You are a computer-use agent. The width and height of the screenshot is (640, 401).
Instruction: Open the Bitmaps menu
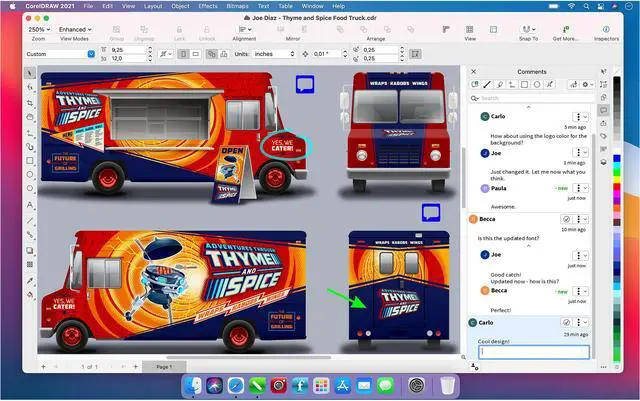pos(238,6)
